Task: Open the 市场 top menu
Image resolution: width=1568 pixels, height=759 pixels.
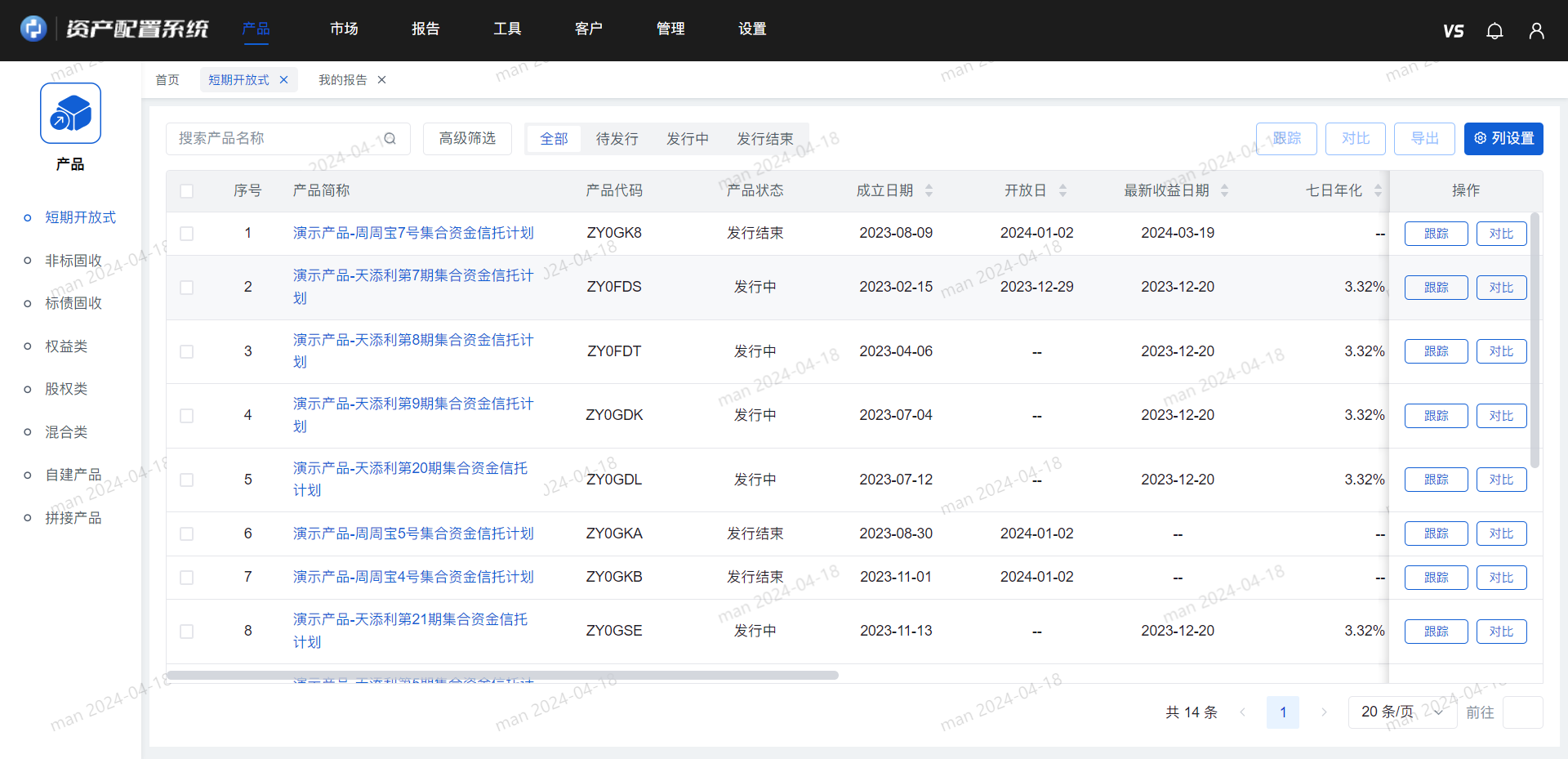Action: 344,29
